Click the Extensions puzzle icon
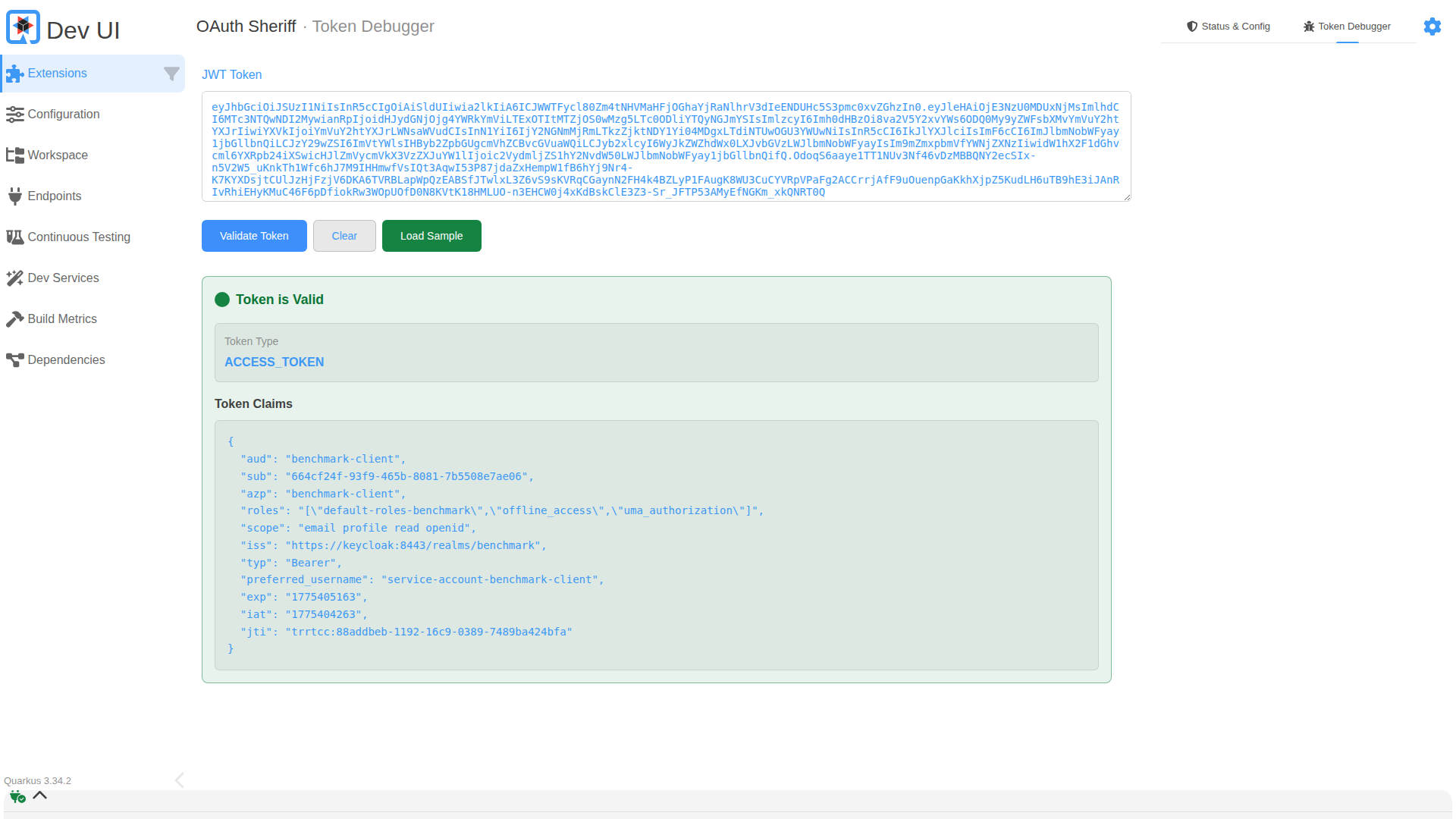The height and width of the screenshot is (819, 1456). (14, 74)
